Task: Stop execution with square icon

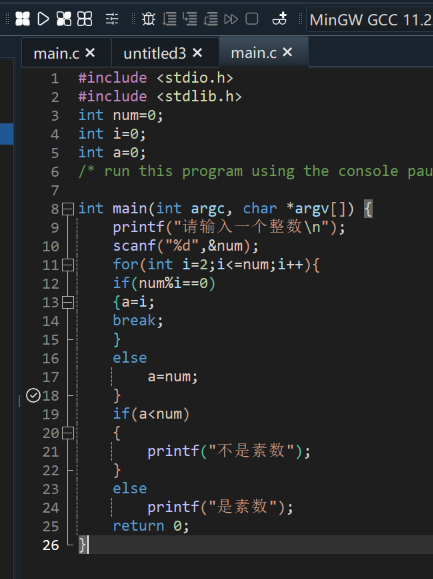Action: 252,19
